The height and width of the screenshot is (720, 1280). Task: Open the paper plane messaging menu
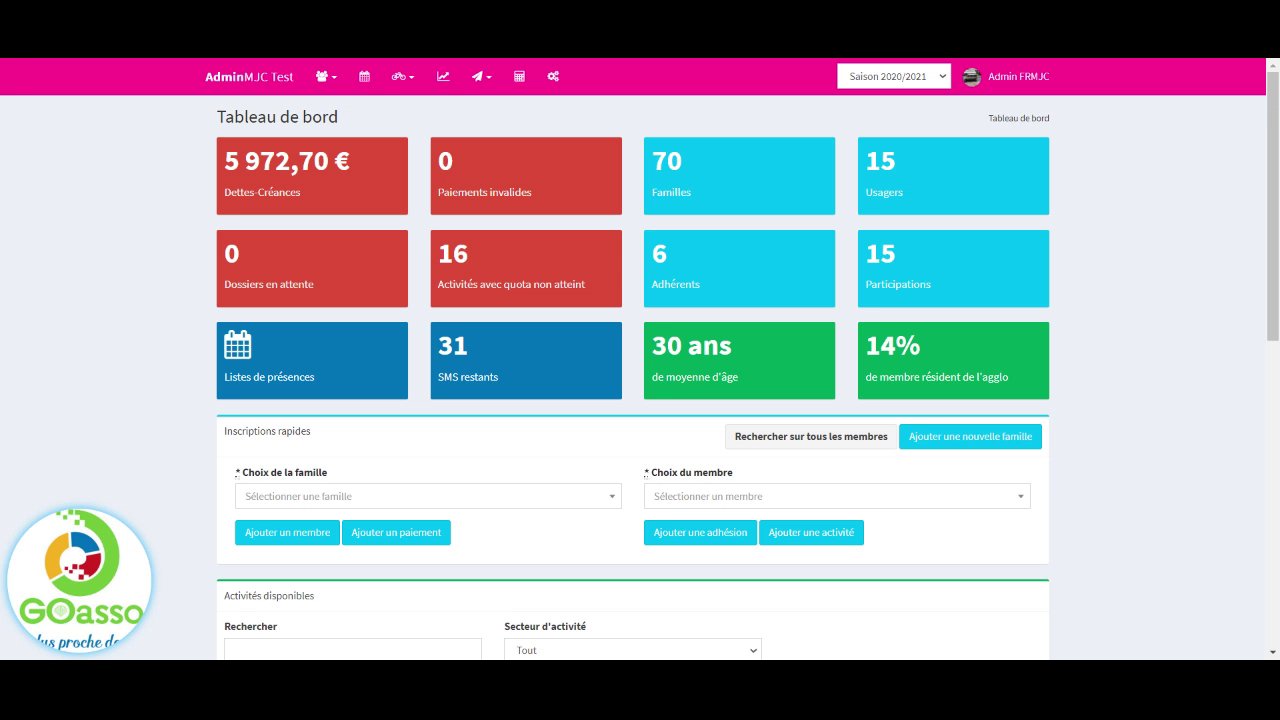tap(482, 77)
